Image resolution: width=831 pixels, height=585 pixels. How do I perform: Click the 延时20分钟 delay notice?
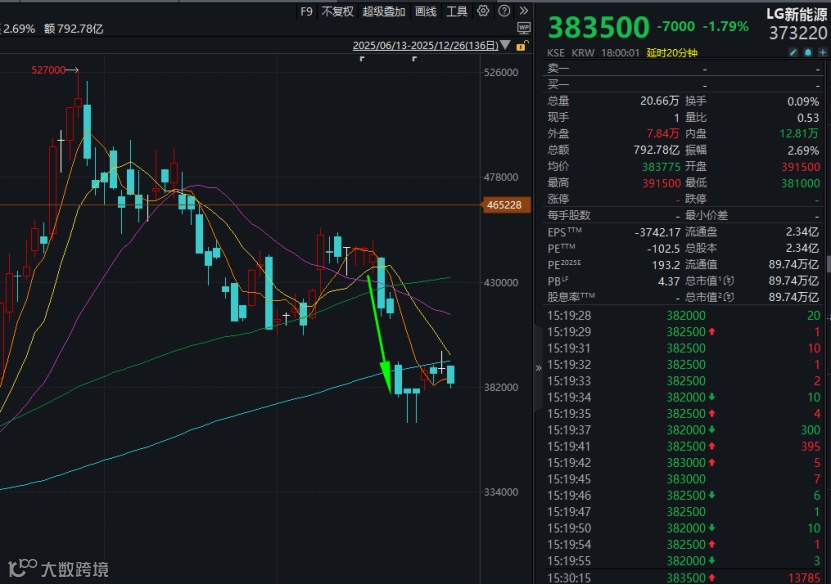pos(671,52)
